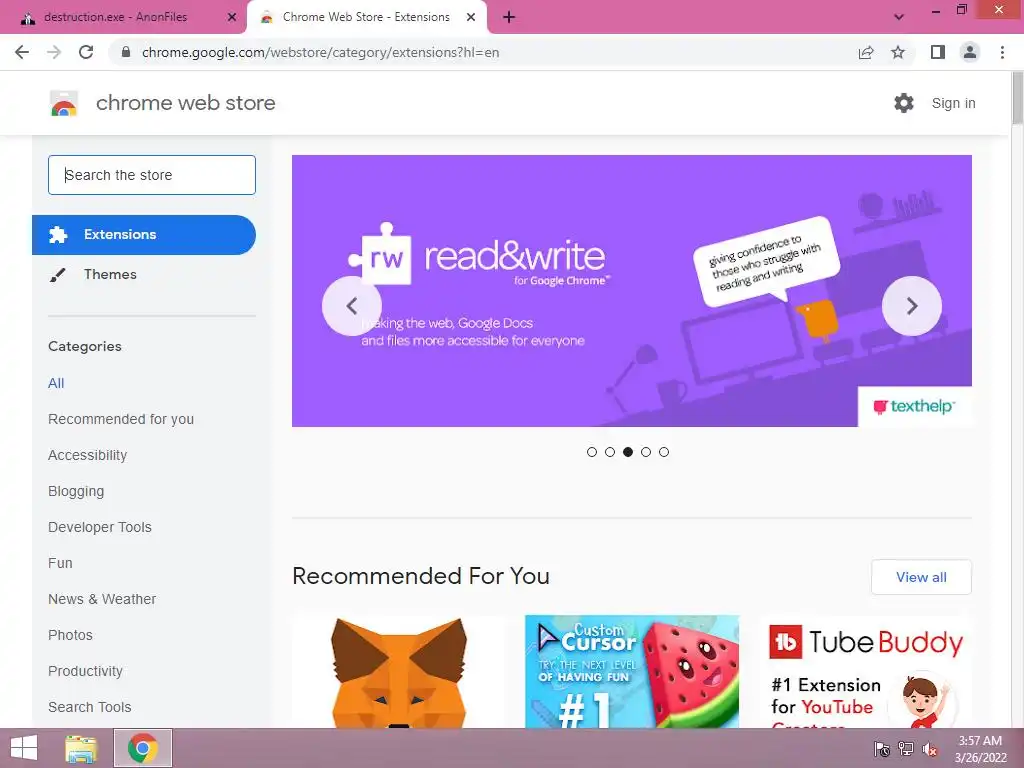Bookmark this tab with the star icon
The height and width of the screenshot is (768, 1024).
point(898,52)
